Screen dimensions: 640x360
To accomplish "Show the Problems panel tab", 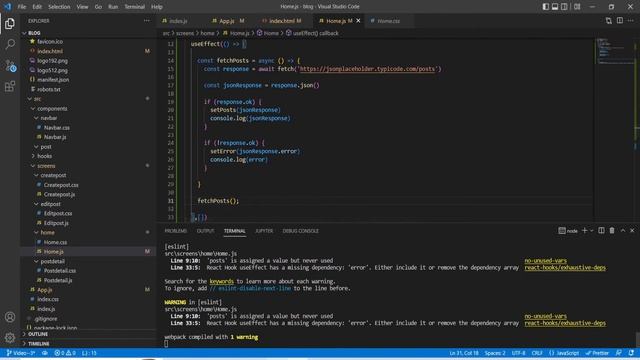I will 176,231.
